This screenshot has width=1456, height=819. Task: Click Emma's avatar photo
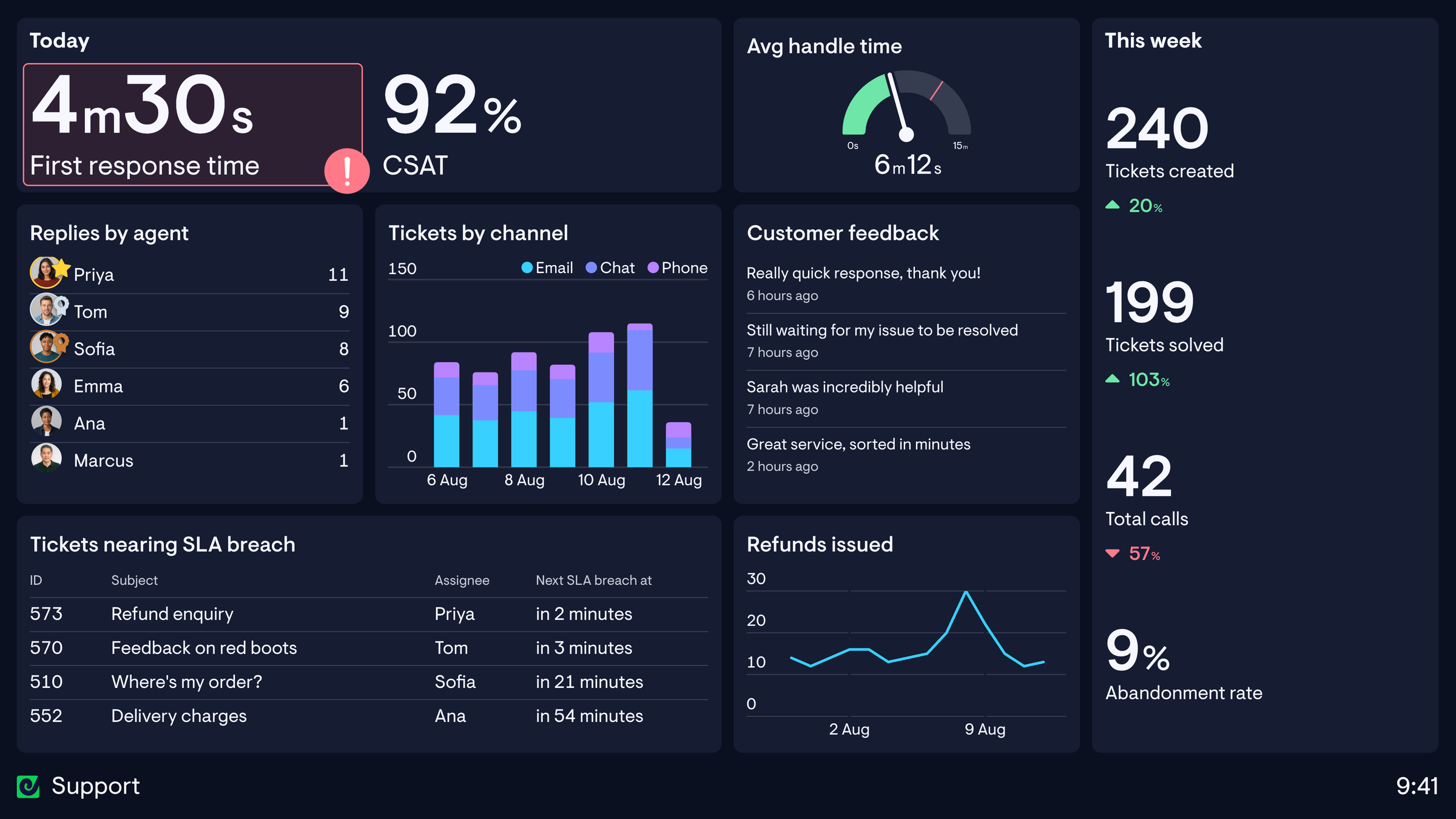click(46, 385)
